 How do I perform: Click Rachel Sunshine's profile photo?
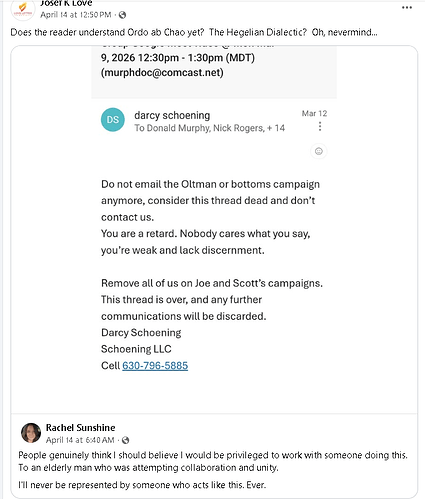(31, 433)
